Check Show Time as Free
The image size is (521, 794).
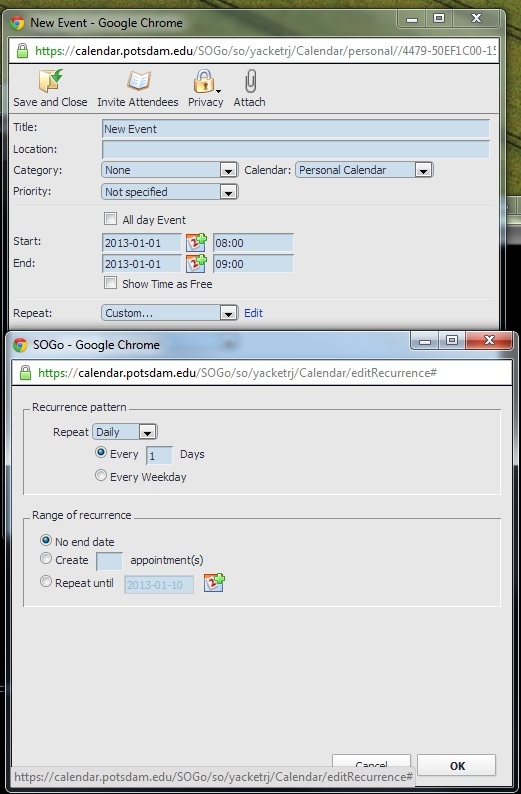110,283
